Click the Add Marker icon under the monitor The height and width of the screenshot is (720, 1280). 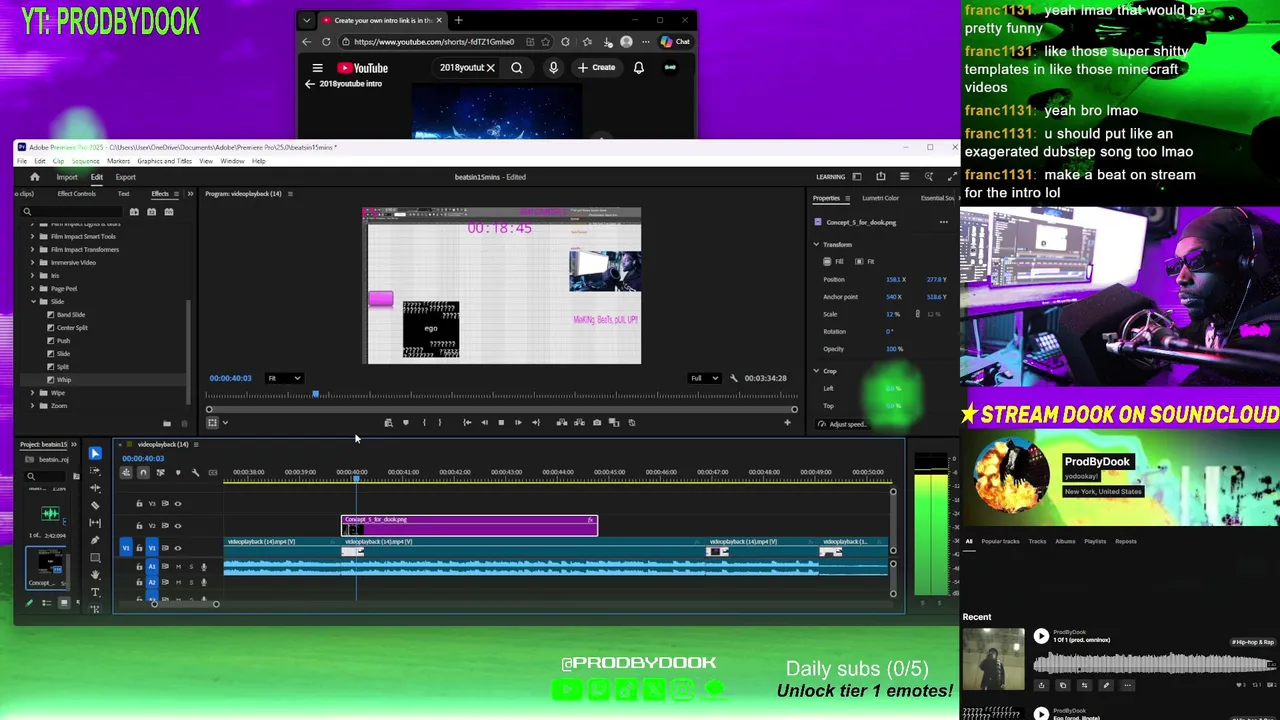405,422
